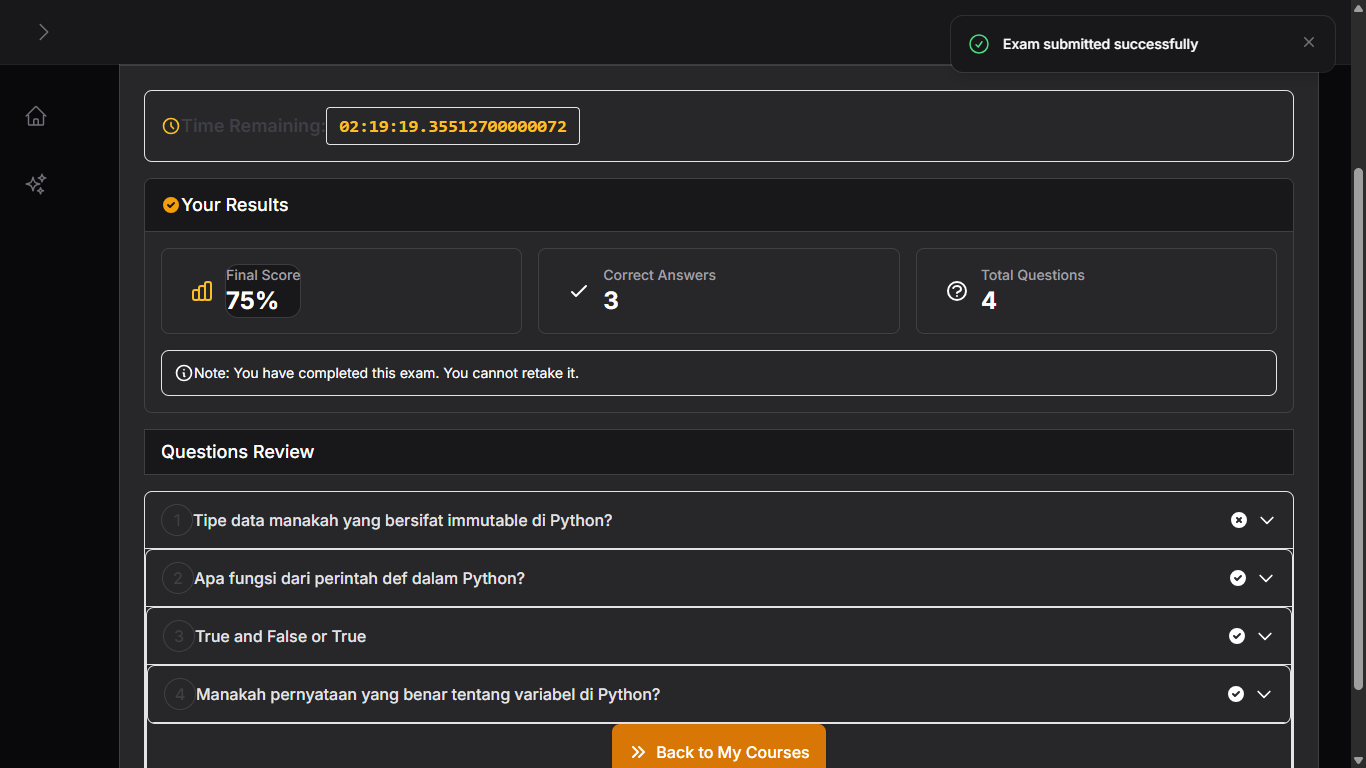Click the 75% final score value

(x=252, y=301)
